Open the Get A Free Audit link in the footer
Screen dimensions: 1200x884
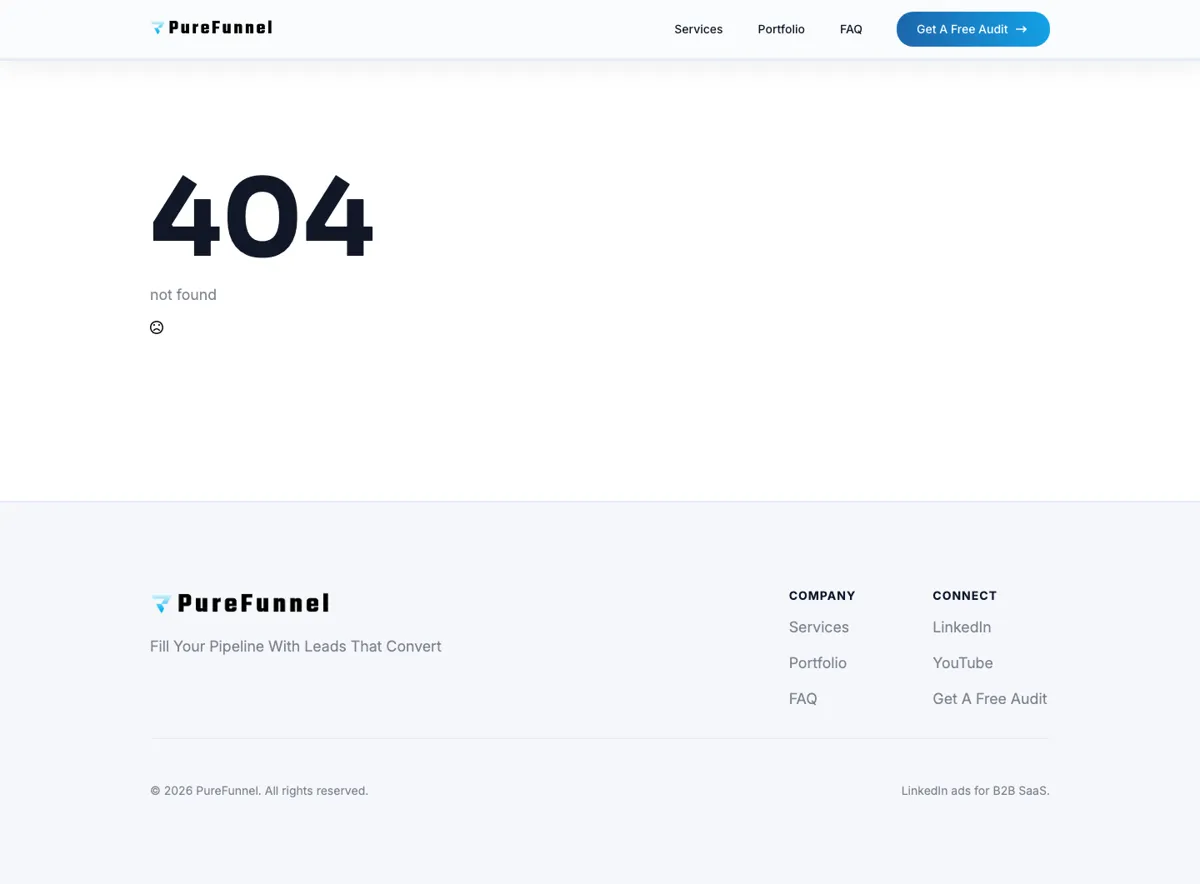[x=990, y=699]
